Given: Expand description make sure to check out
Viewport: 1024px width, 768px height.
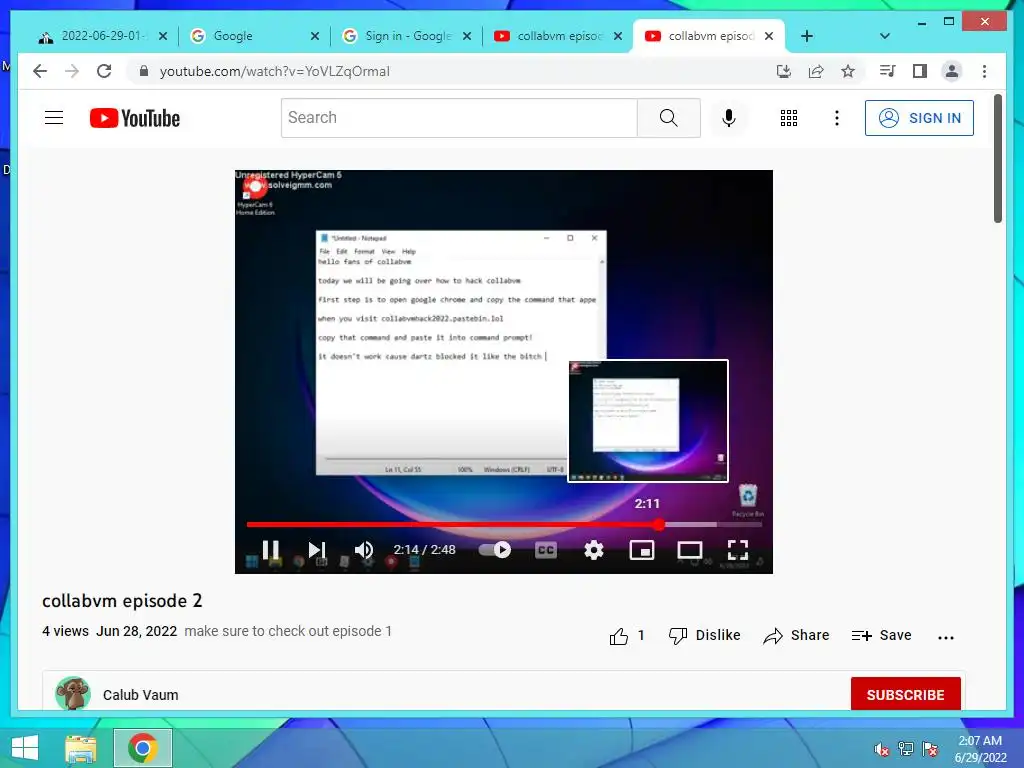Looking at the screenshot, I should [288, 631].
